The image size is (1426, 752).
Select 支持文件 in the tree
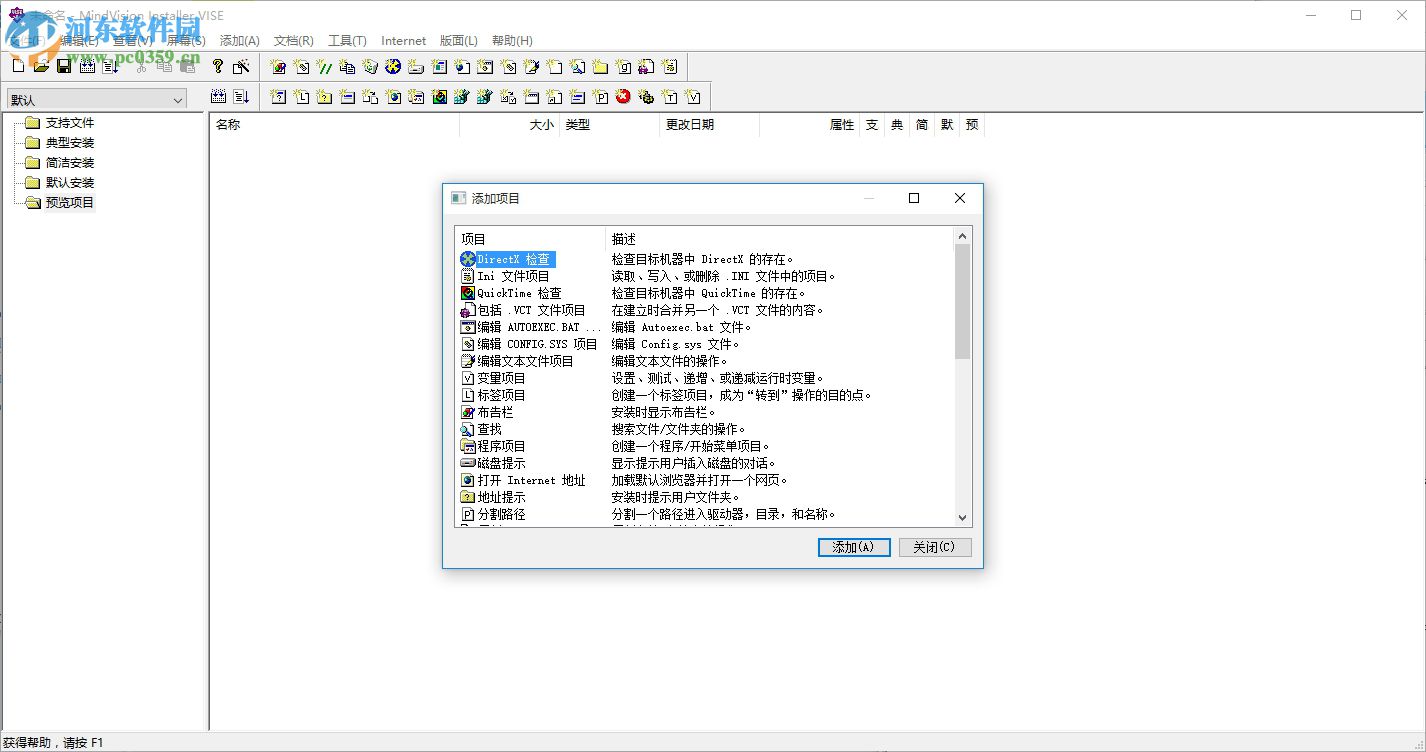point(70,123)
